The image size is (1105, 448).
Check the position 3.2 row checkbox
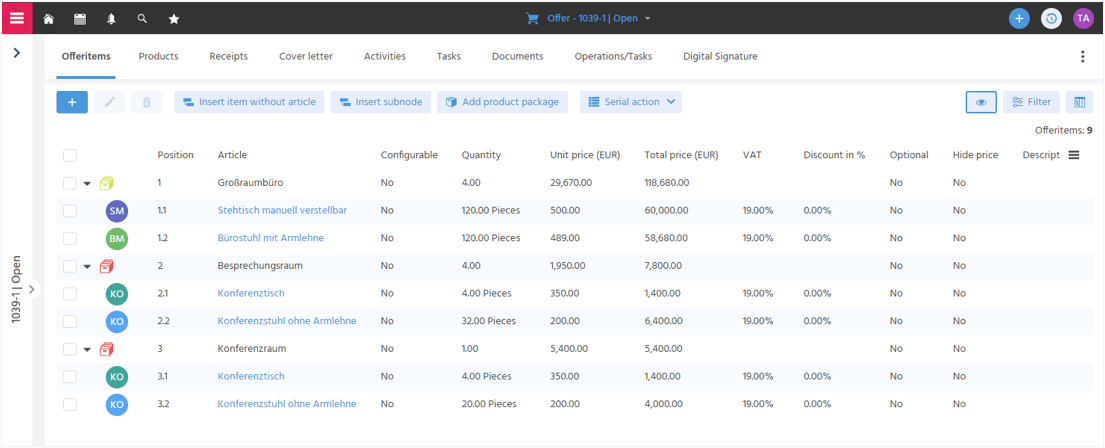(70, 405)
